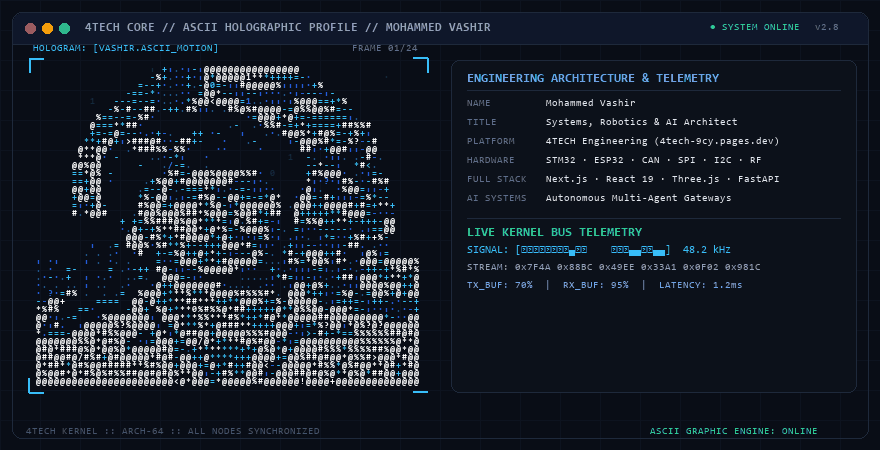Click the Engineering Architecture & Telemetry heading
Image resolution: width=880 pixels, height=450 pixels.
click(593, 78)
